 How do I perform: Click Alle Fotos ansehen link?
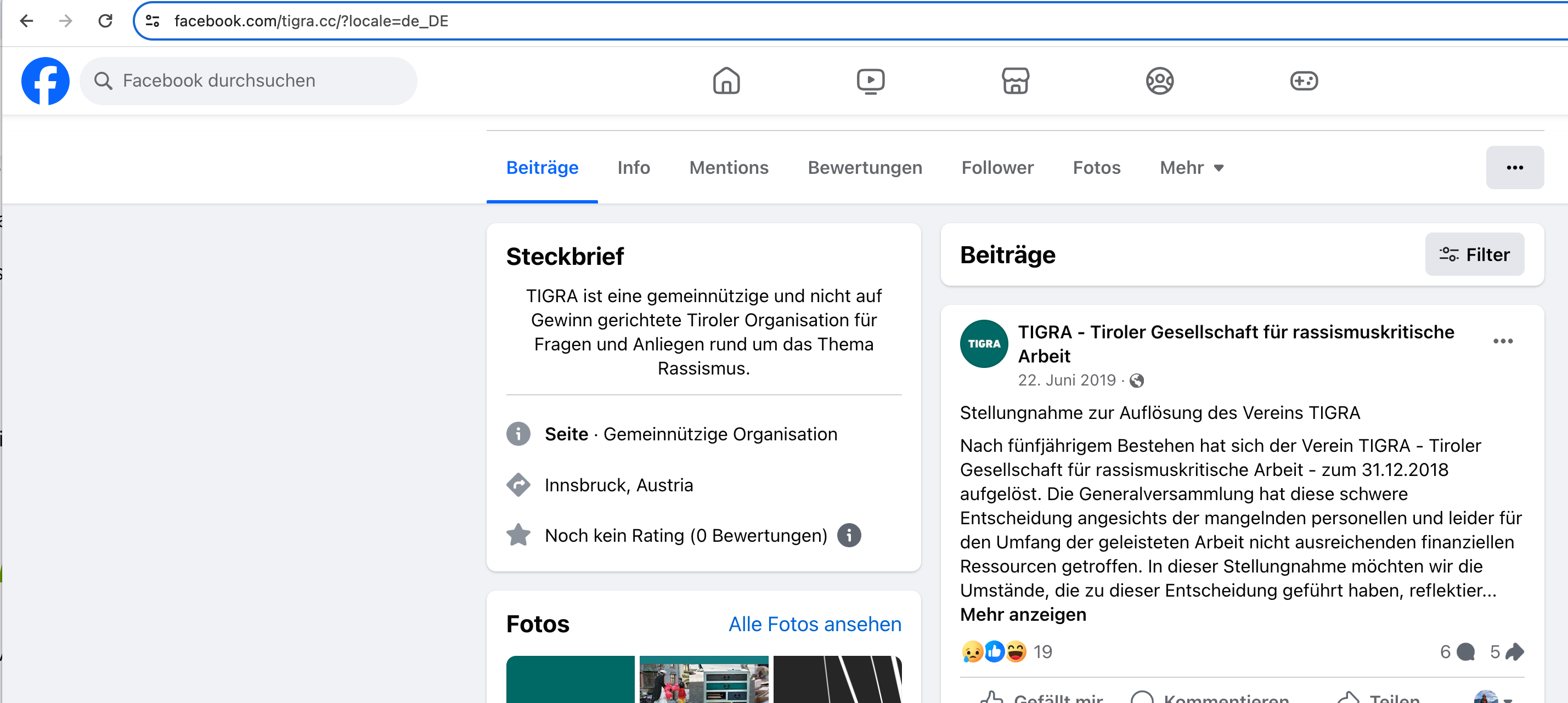[814, 625]
